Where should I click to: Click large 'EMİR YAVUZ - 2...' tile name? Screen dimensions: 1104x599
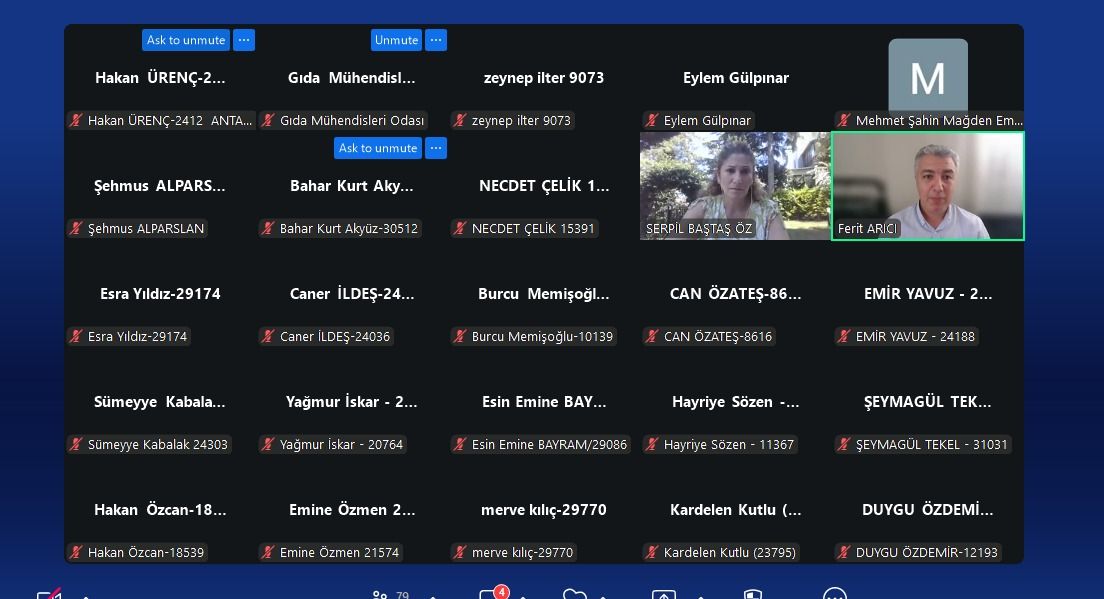tap(927, 294)
